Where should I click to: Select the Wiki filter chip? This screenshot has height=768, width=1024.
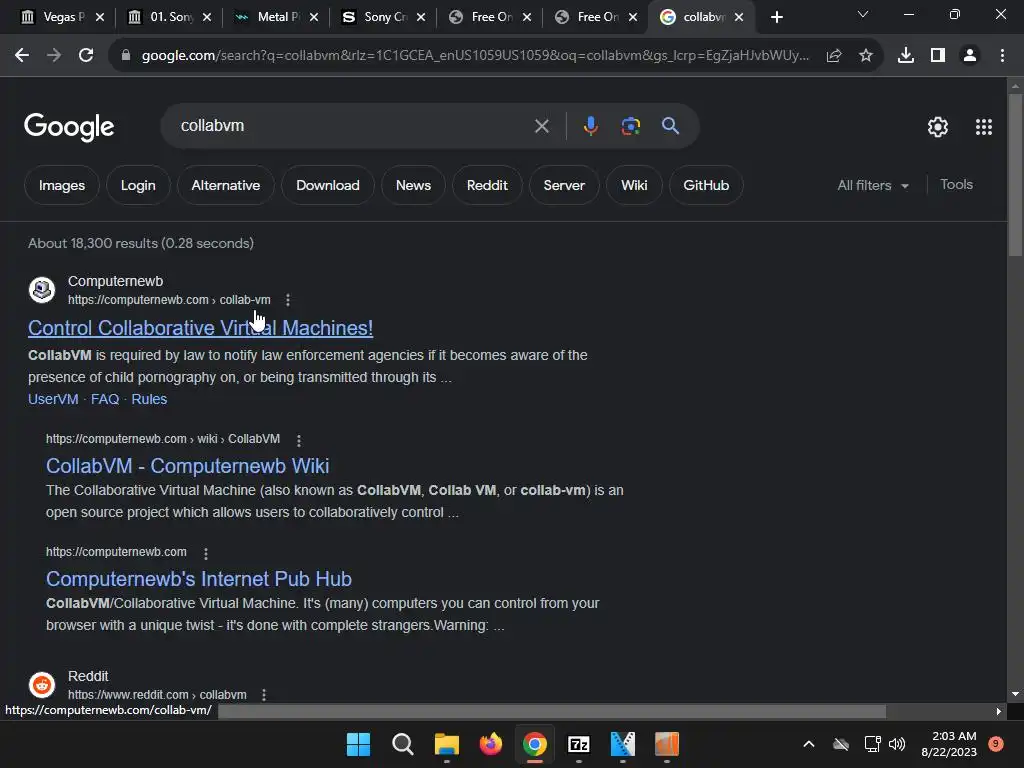click(x=634, y=185)
